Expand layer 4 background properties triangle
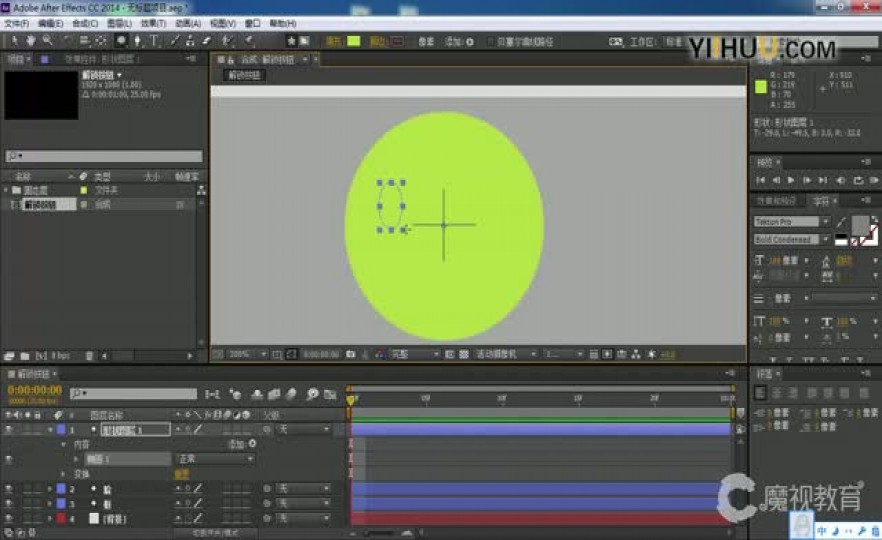This screenshot has width=882, height=540. click(50, 519)
